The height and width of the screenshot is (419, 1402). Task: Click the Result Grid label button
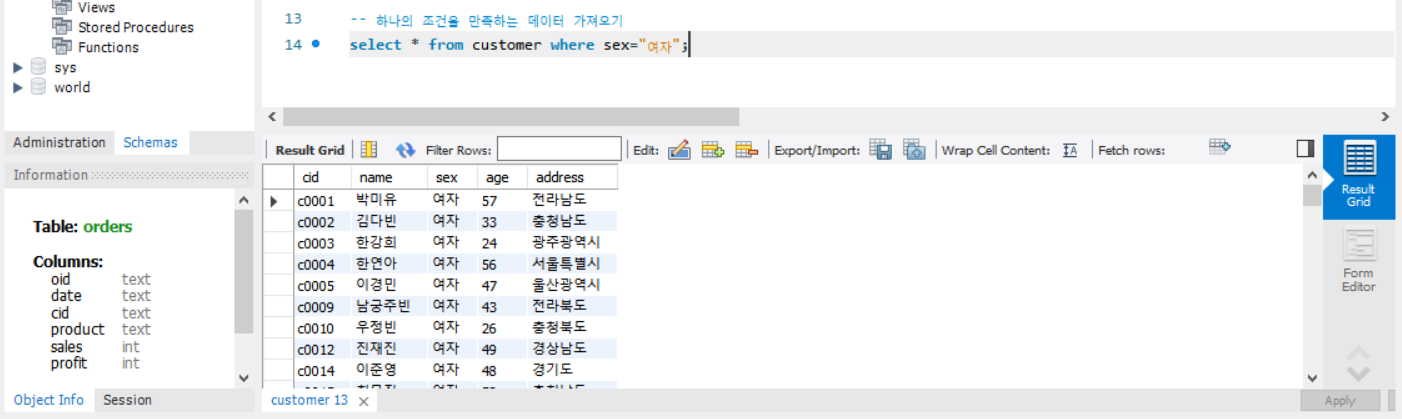tap(310, 150)
